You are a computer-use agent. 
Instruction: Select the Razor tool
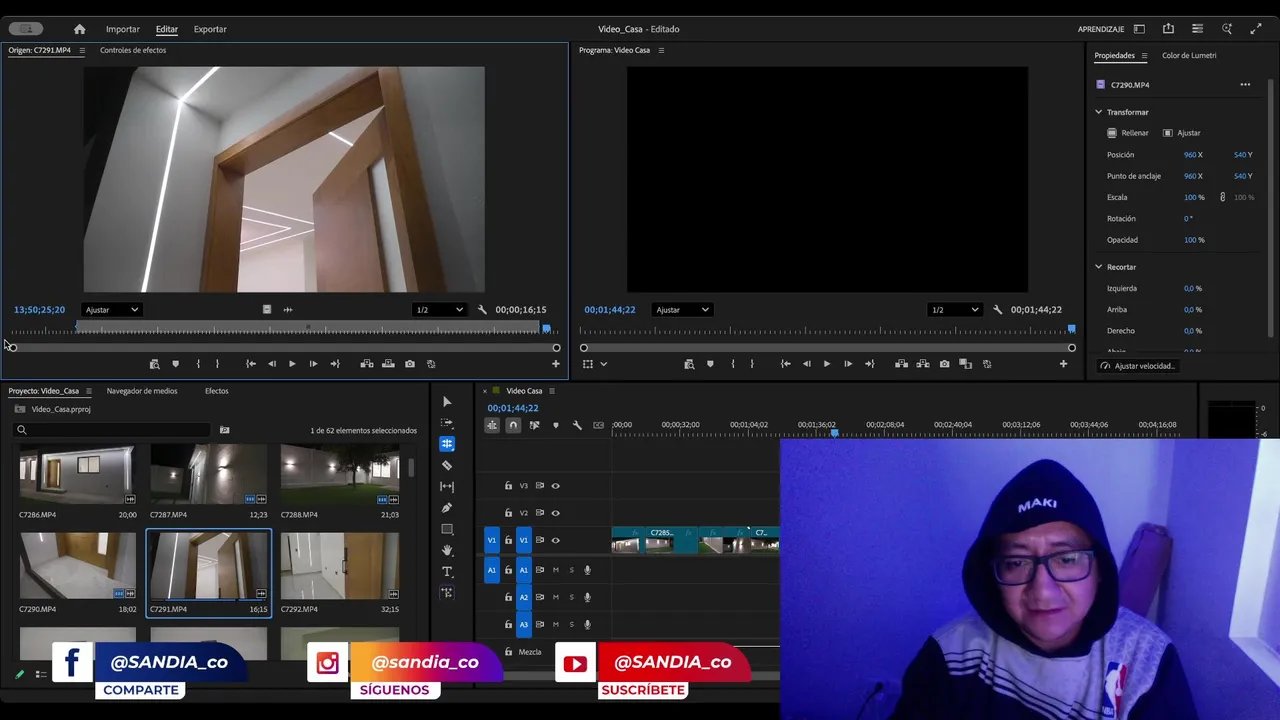(x=447, y=465)
